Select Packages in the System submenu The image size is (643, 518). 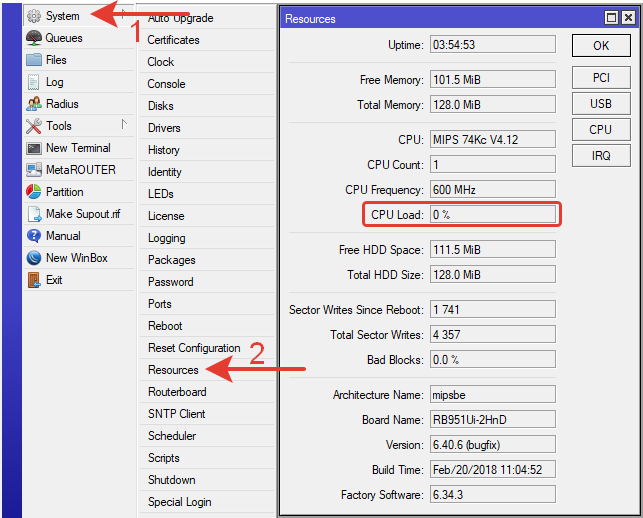coord(207,260)
